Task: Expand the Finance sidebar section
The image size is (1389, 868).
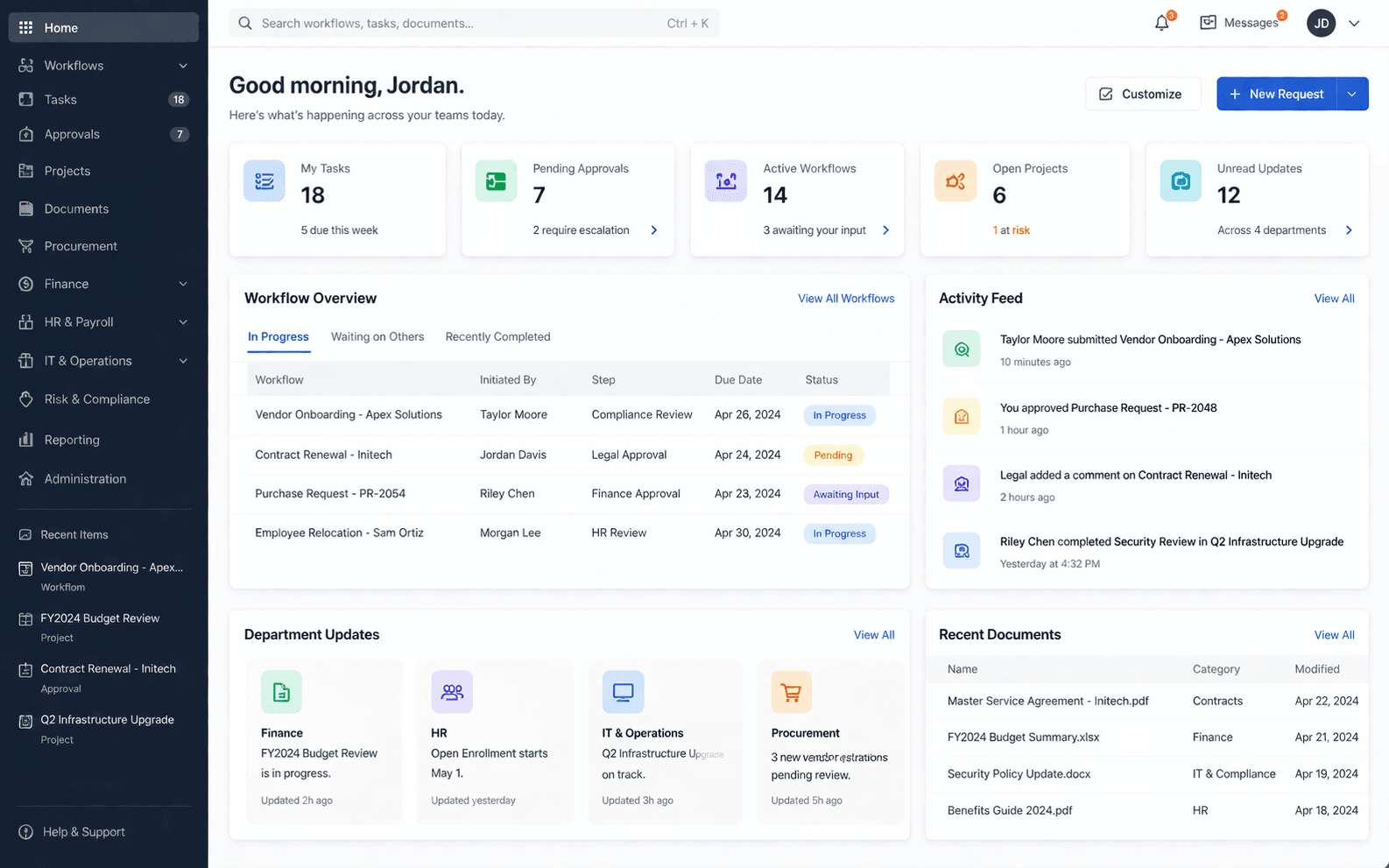Action: 183,284
